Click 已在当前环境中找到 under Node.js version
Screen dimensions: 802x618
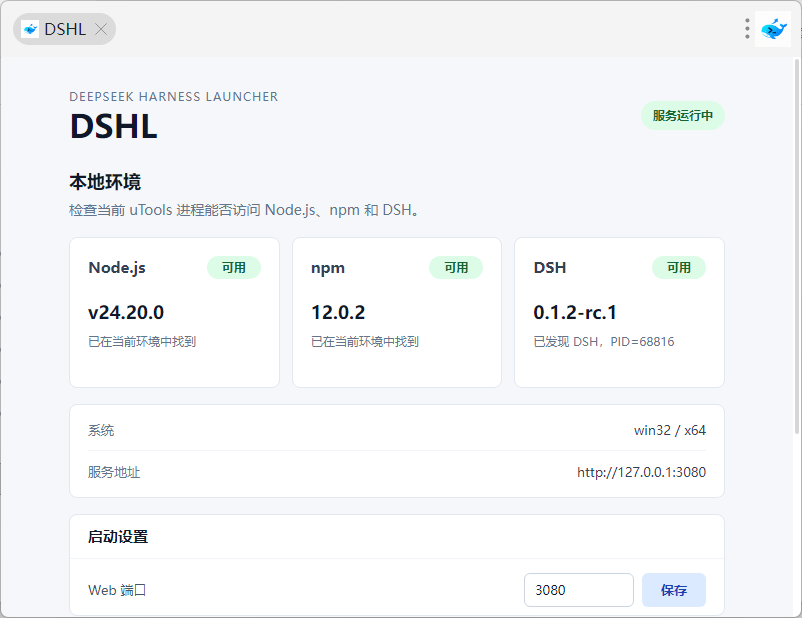142,342
